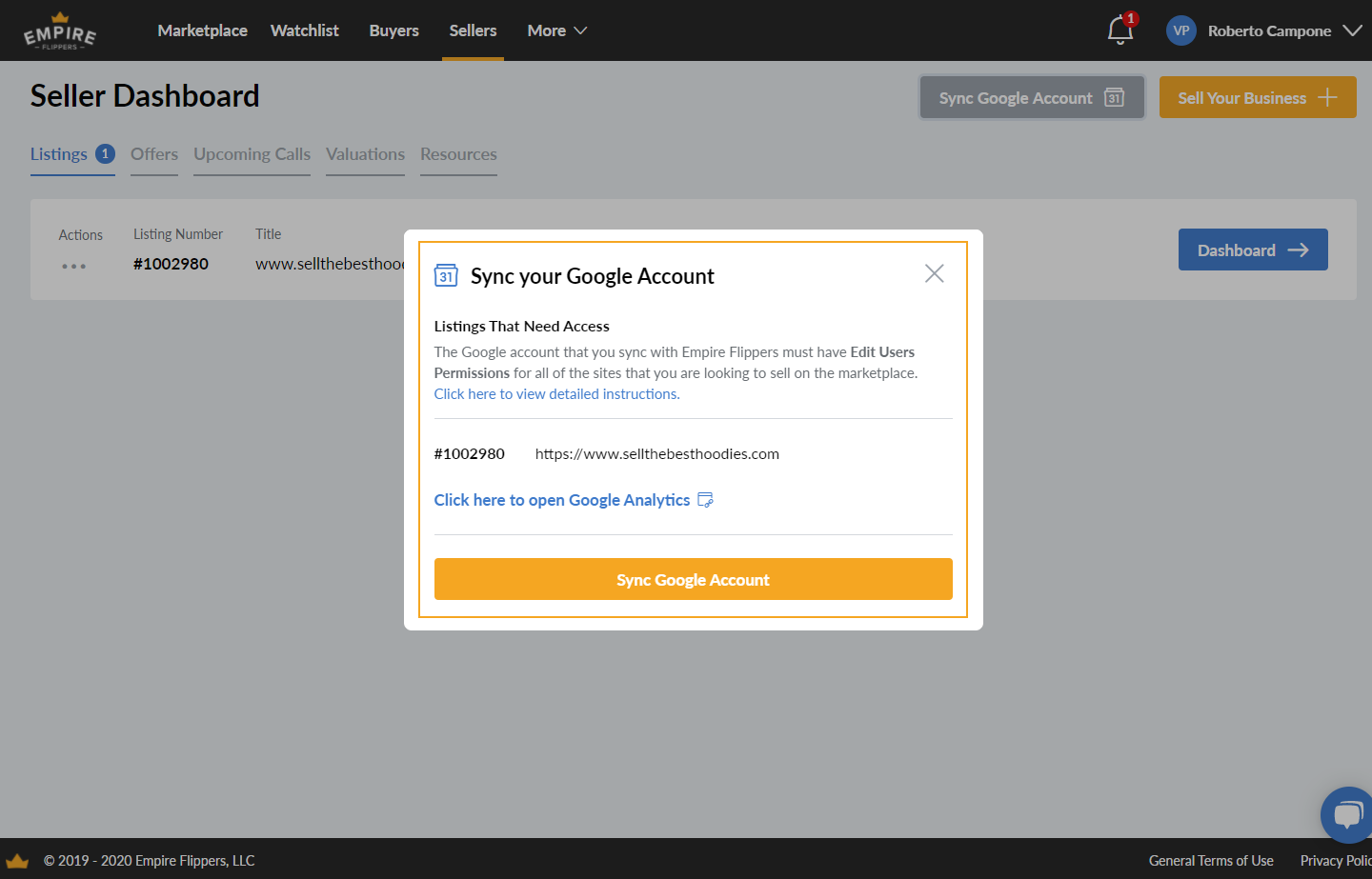Expand the Roberto Campone account menu arrow

pos(1352,30)
